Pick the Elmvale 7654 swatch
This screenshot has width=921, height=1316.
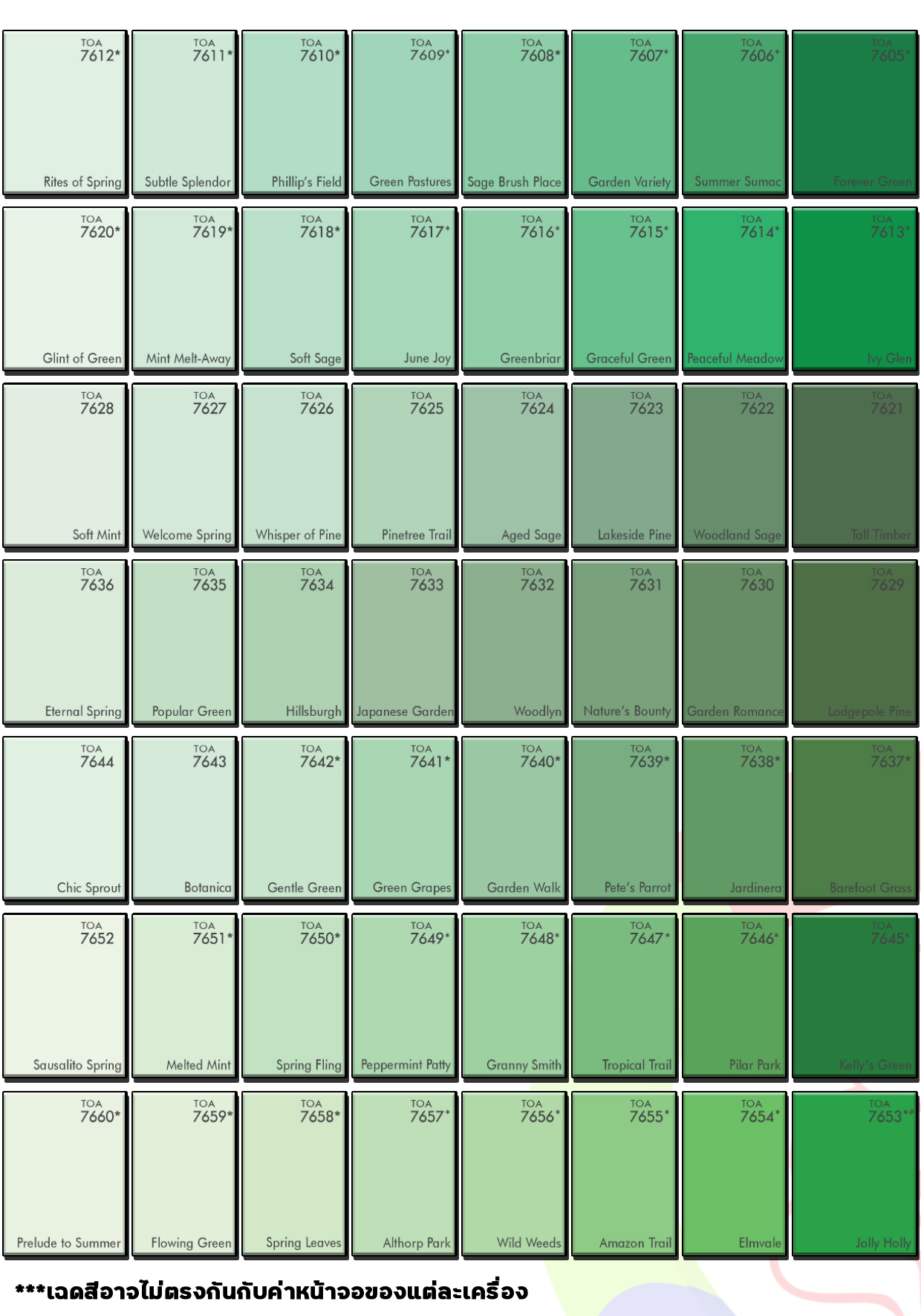point(735,1174)
